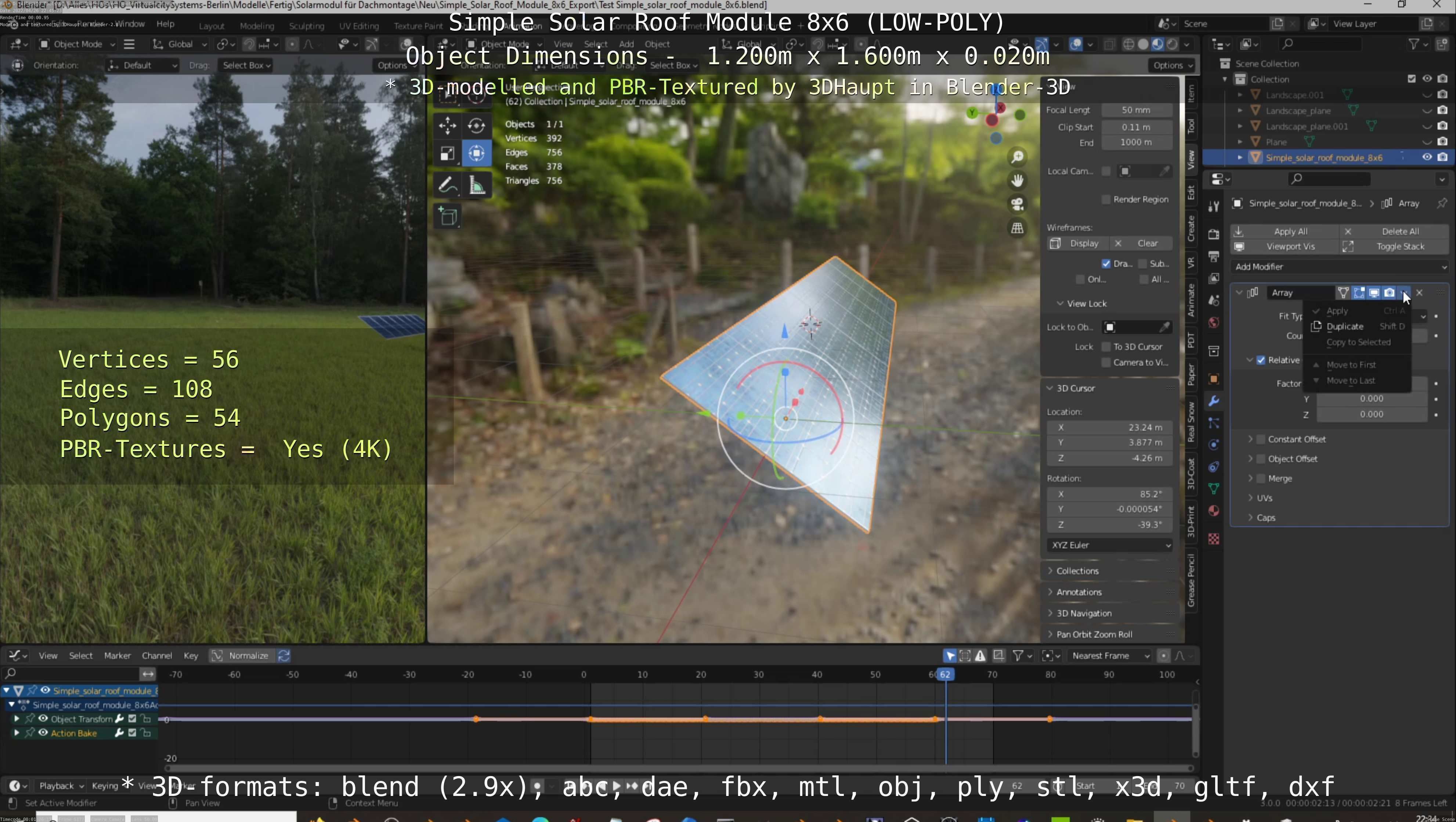Select the Annotate pencil tool
Image resolution: width=1456 pixels, height=822 pixels.
tap(447, 185)
